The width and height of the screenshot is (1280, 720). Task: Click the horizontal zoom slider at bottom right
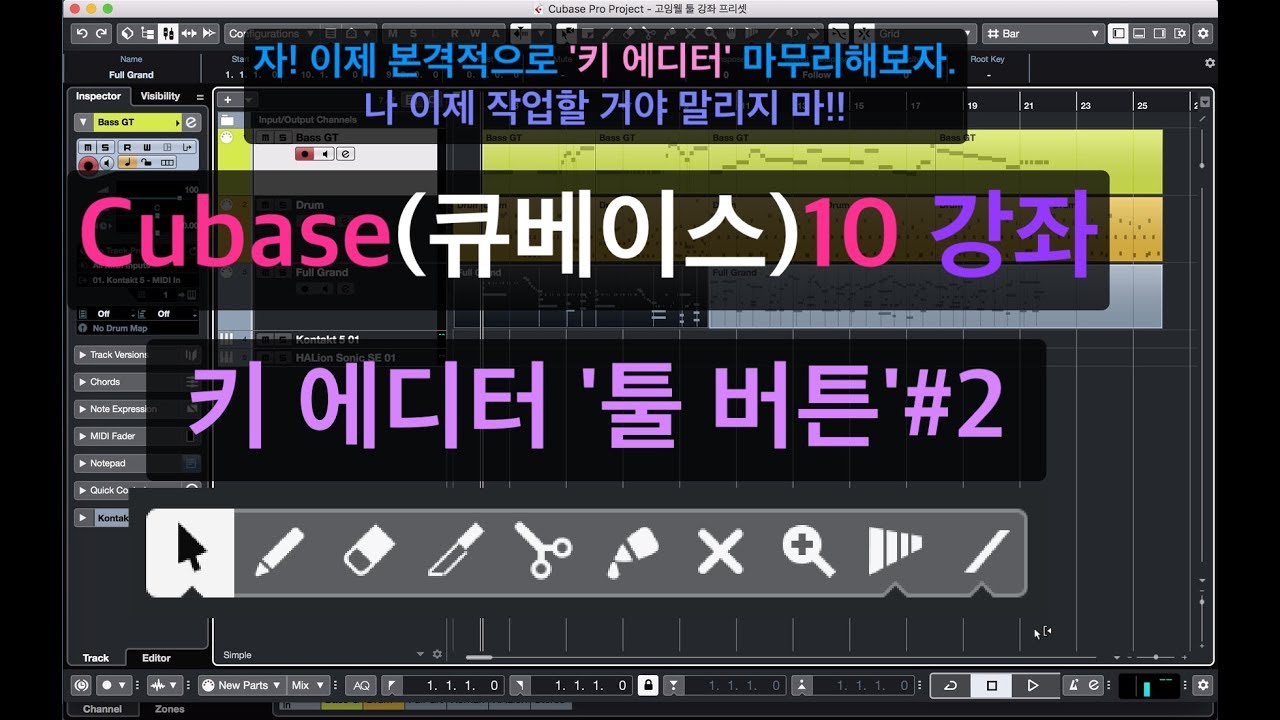point(1156,657)
